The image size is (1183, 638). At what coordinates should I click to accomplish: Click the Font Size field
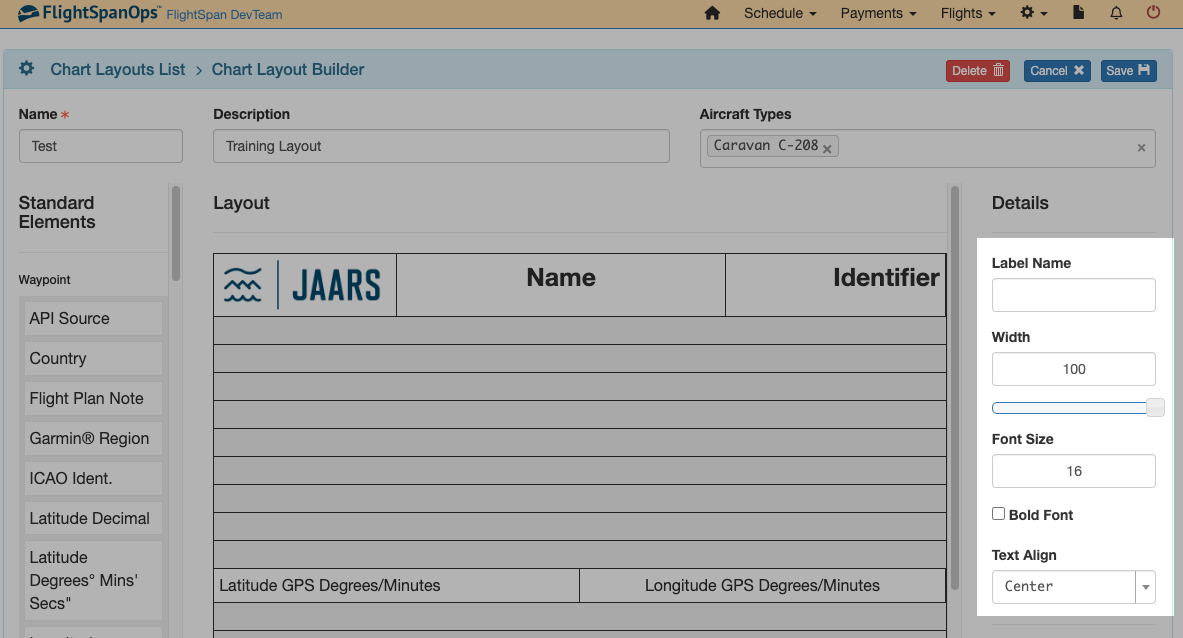pos(1074,471)
